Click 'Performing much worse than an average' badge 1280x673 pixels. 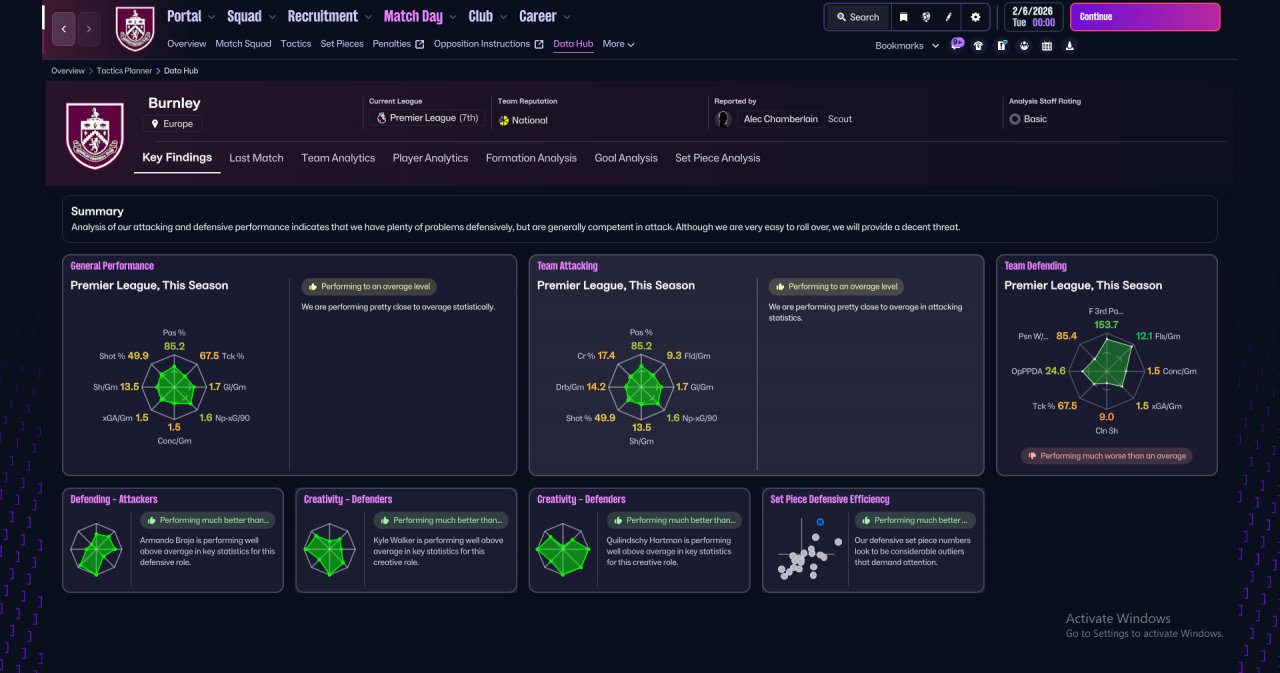pyautogui.click(x=1106, y=456)
